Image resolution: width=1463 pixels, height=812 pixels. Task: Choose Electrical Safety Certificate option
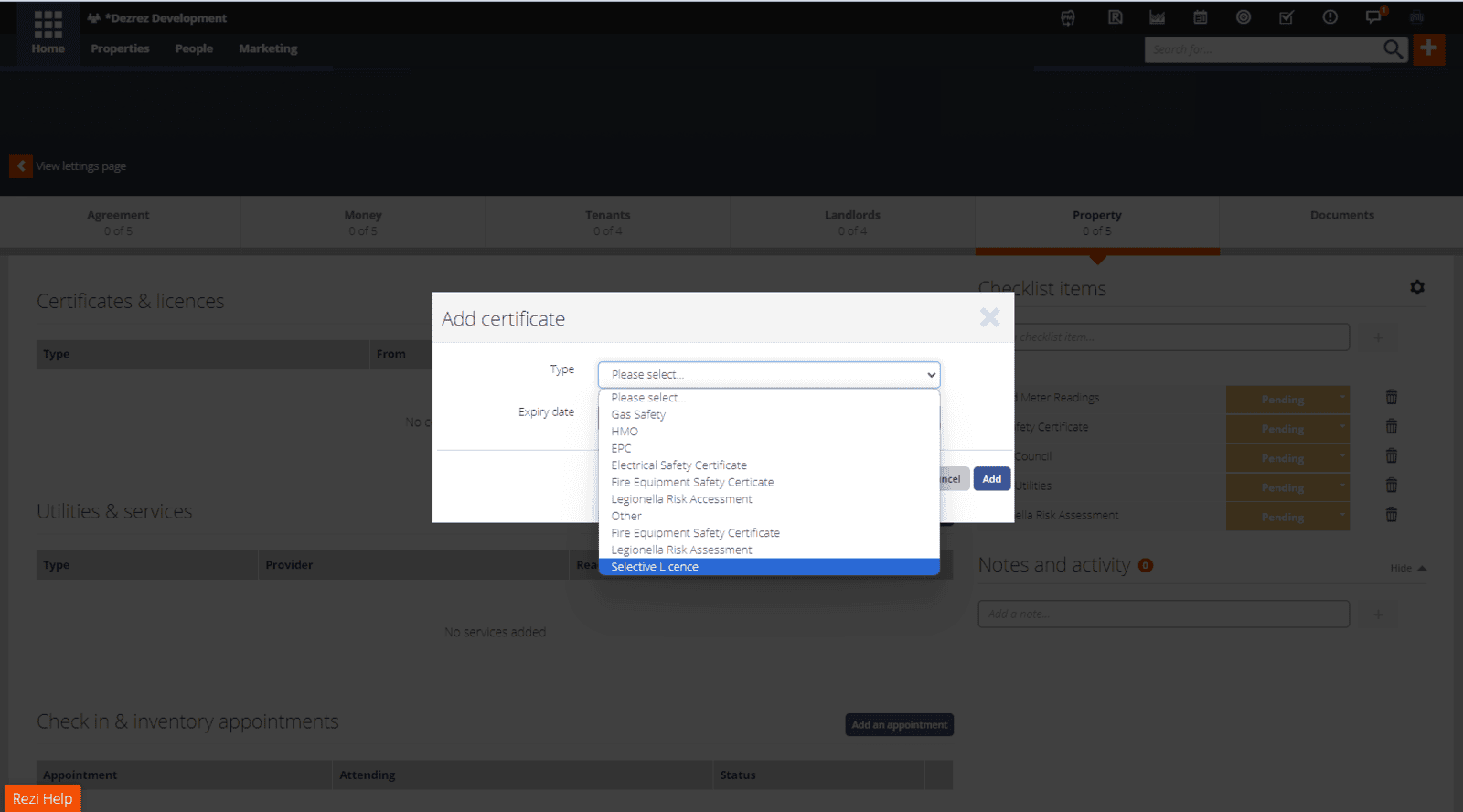(769, 465)
